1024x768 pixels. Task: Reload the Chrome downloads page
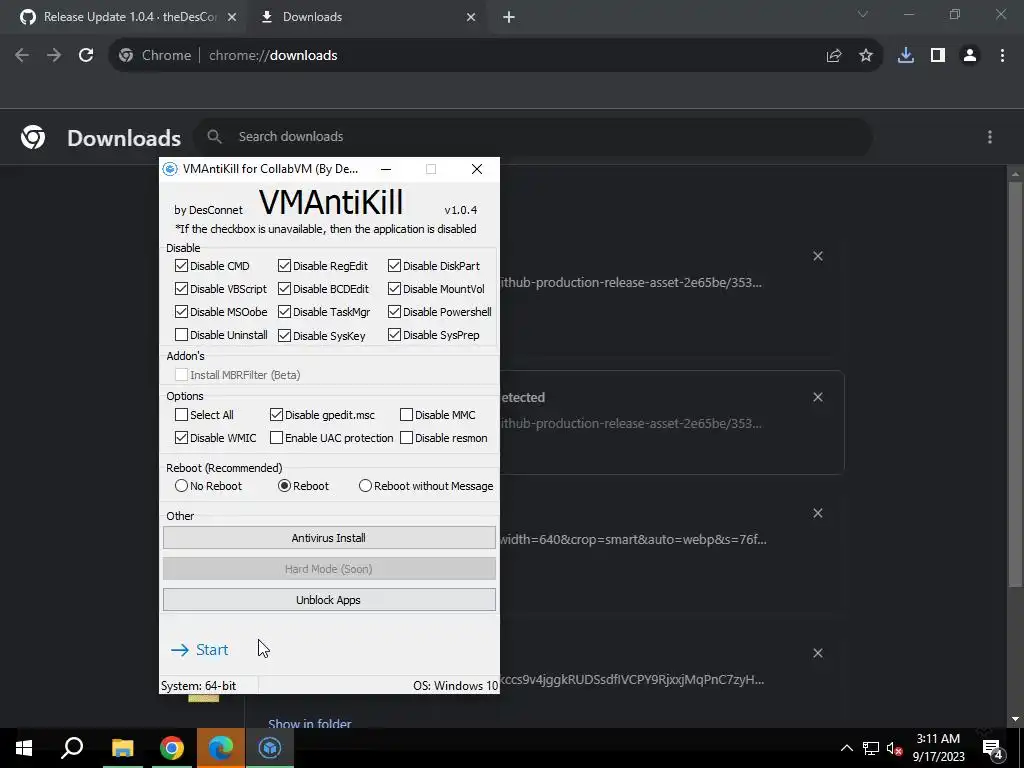(86, 56)
